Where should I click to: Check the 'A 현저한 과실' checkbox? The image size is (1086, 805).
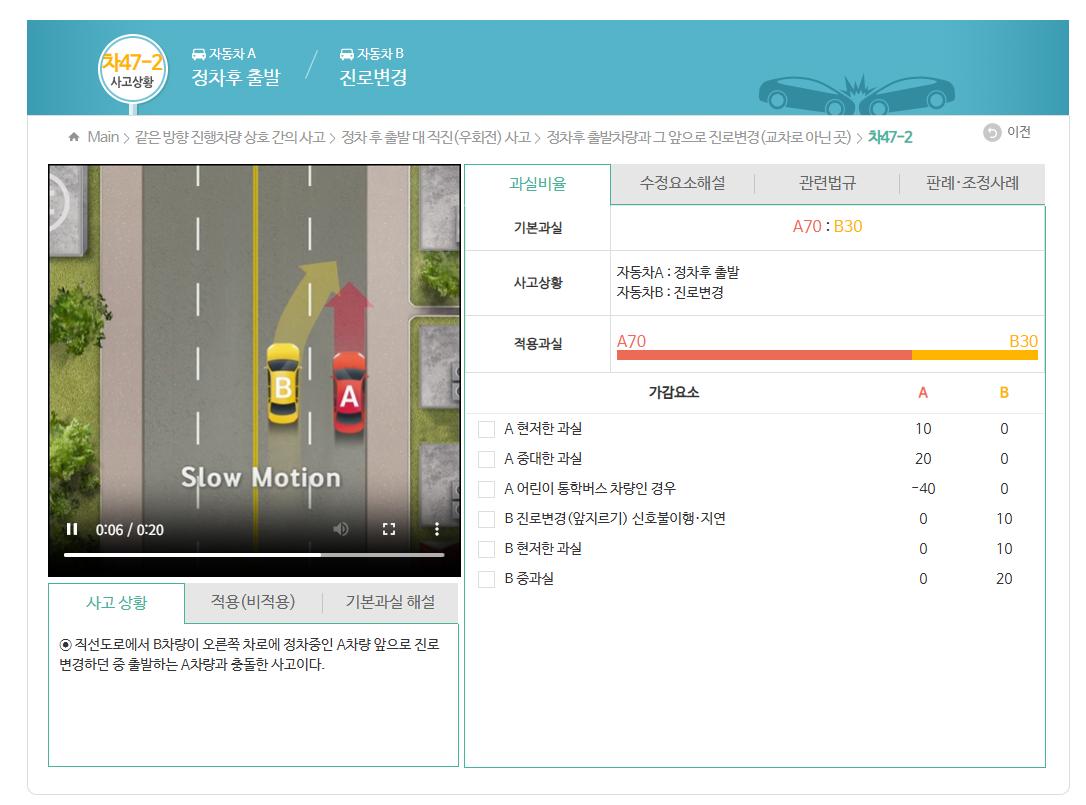[x=487, y=429]
